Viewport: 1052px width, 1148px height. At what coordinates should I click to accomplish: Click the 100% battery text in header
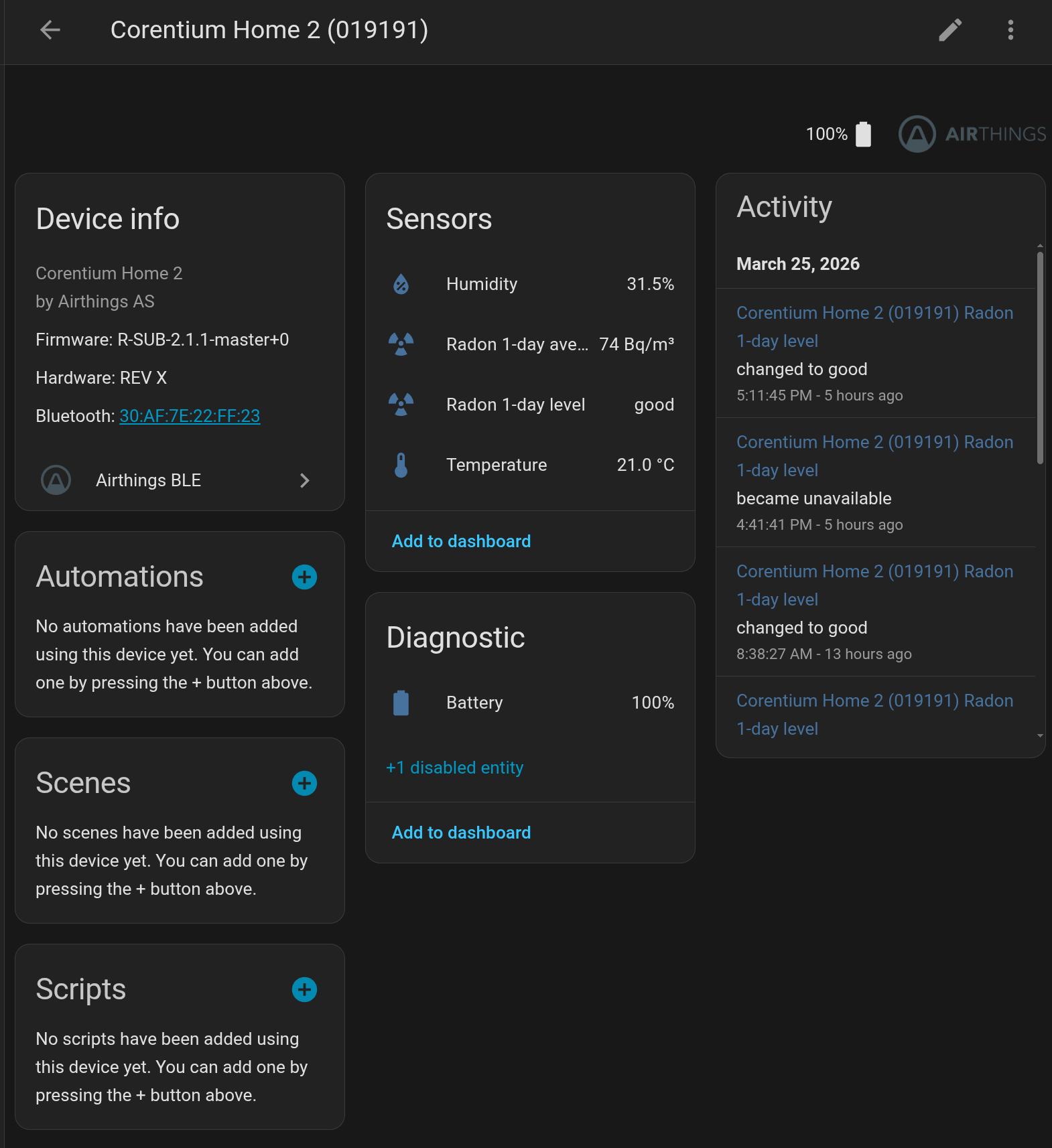pos(826,134)
